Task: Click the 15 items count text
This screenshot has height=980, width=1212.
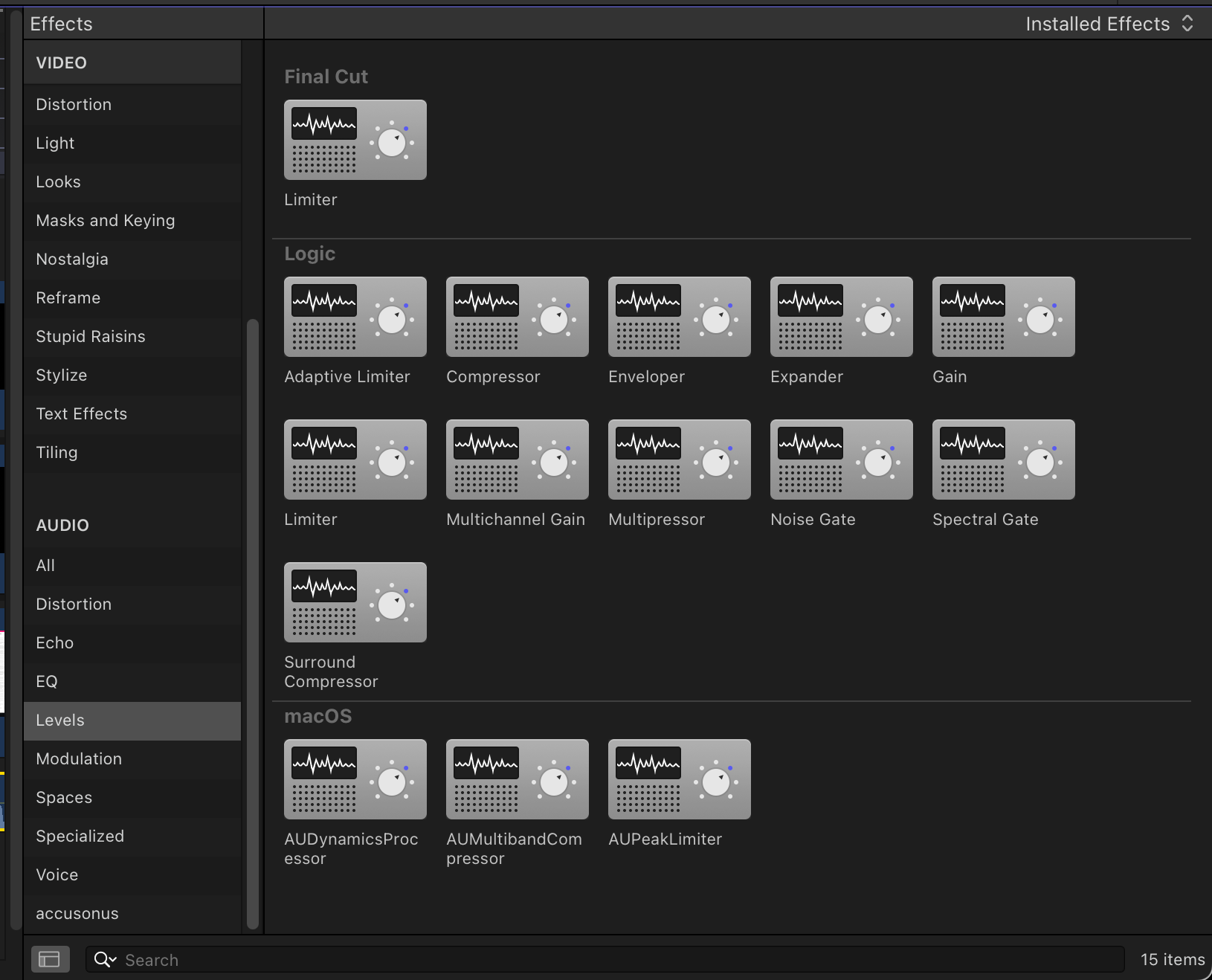Action: click(x=1173, y=960)
